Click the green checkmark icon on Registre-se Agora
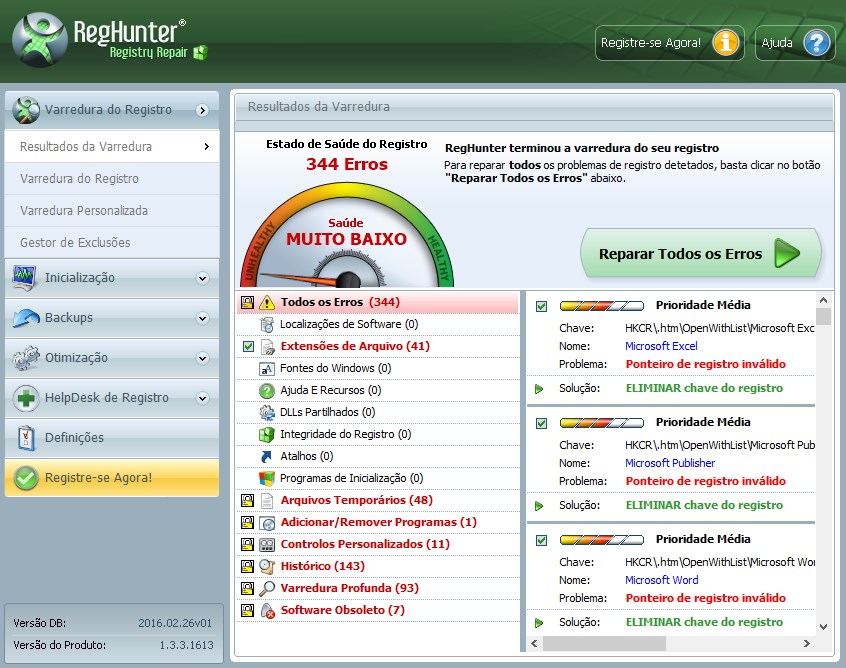This screenshot has height=668, width=846. [x=26, y=478]
